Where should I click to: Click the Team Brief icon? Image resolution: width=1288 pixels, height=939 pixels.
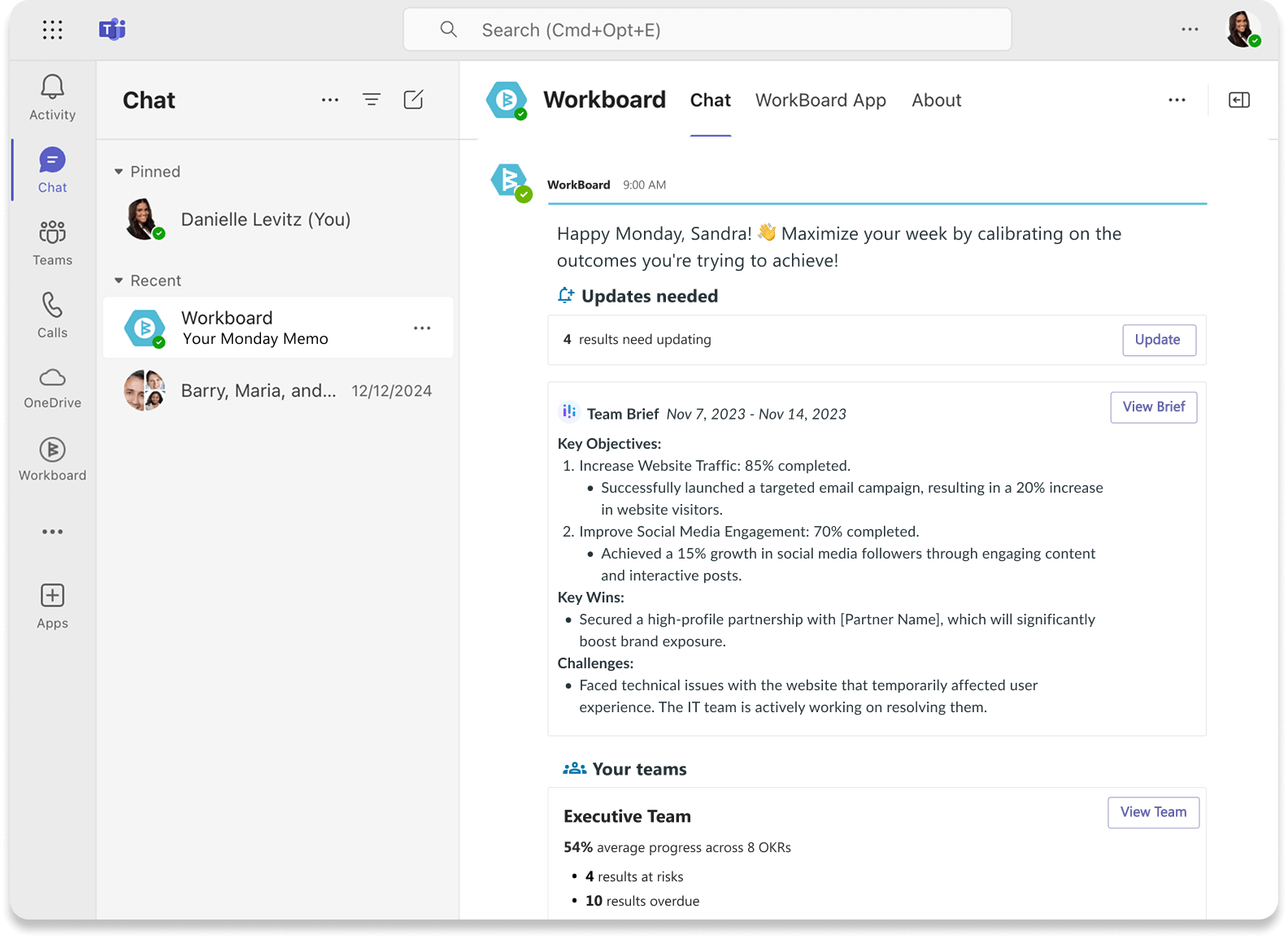click(x=569, y=412)
